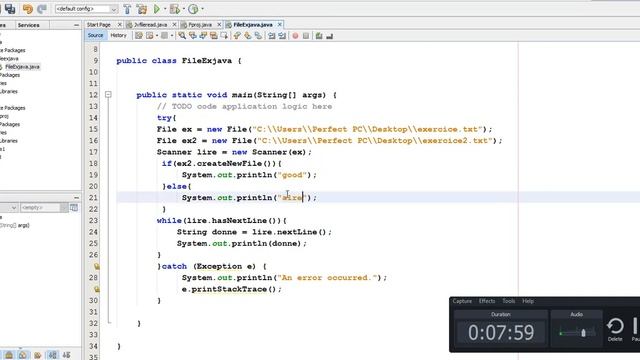Screen dimensions: 640x360
Task: Click the Save All toolbar icon
Action: 10,9
